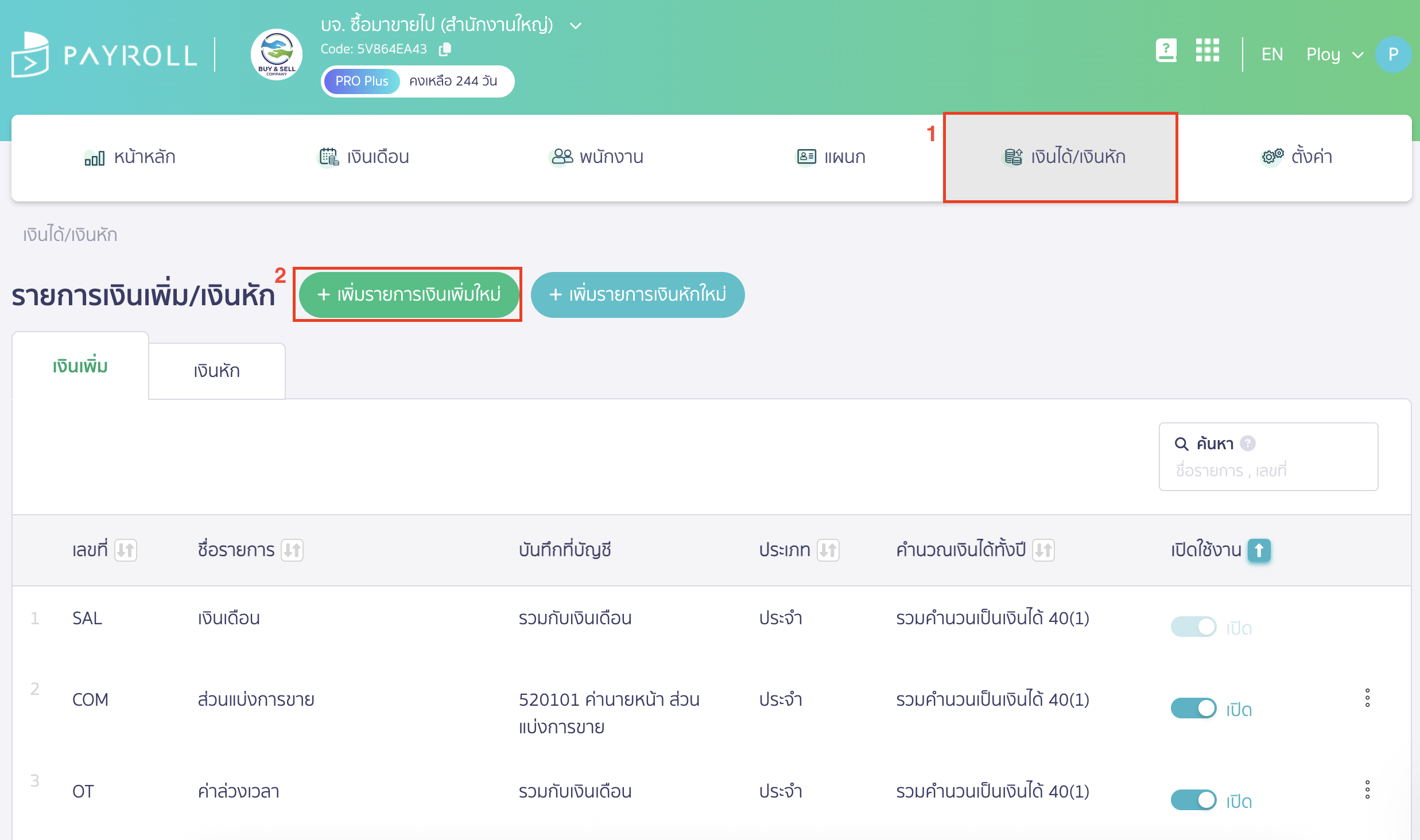The width and height of the screenshot is (1420, 840).
Task: Open the three-dot menu for COM row
Action: (x=1367, y=698)
